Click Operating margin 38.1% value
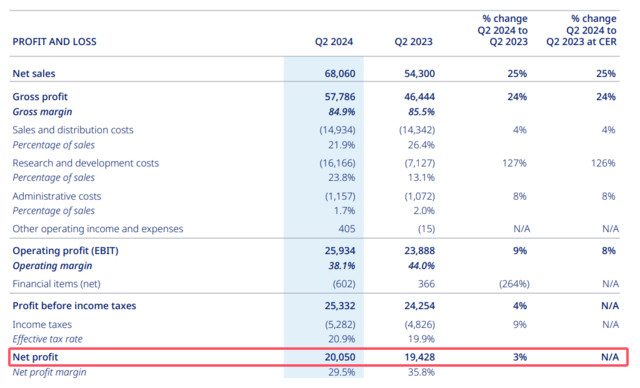The width and height of the screenshot is (640, 388). click(x=342, y=266)
